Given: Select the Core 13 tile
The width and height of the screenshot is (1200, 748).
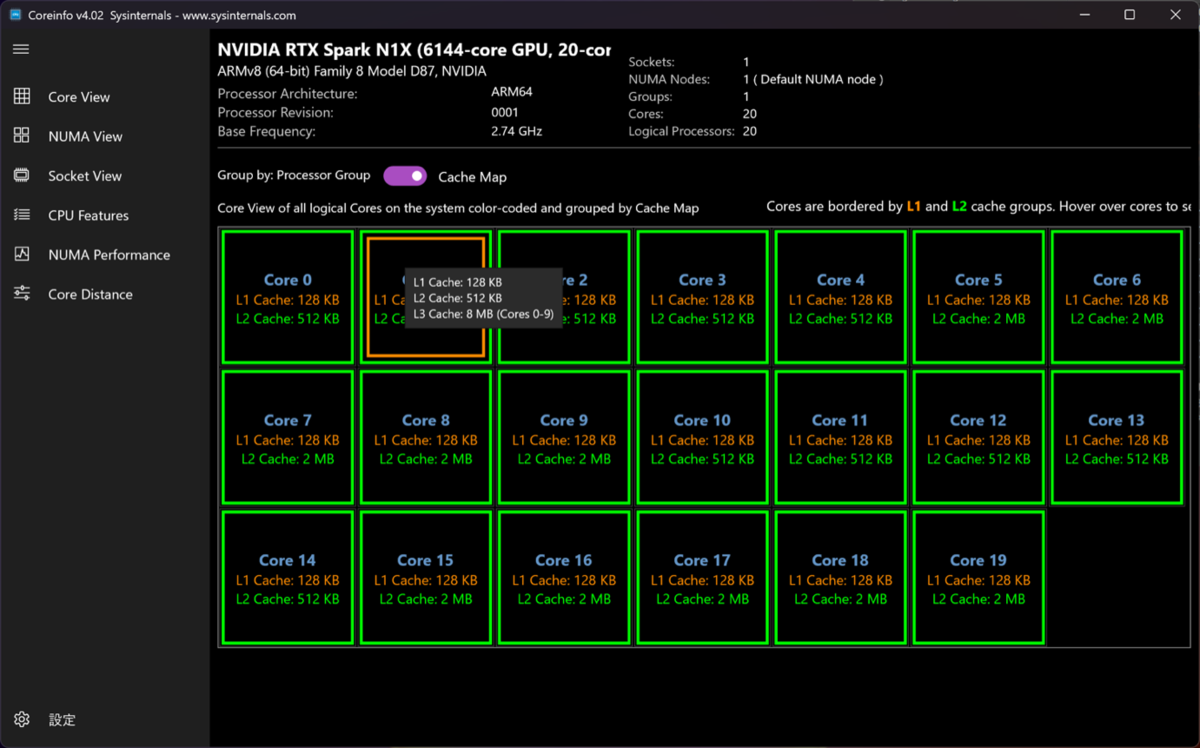Looking at the screenshot, I should [x=1116, y=437].
